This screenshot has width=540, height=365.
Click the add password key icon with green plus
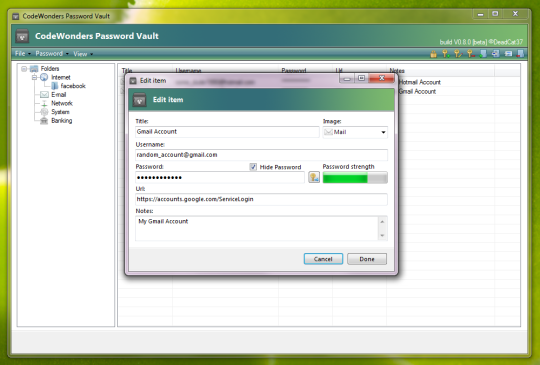coord(446,54)
